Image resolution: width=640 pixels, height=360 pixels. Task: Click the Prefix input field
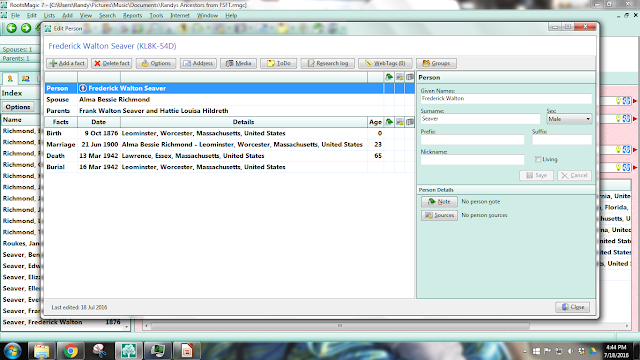[472, 140]
